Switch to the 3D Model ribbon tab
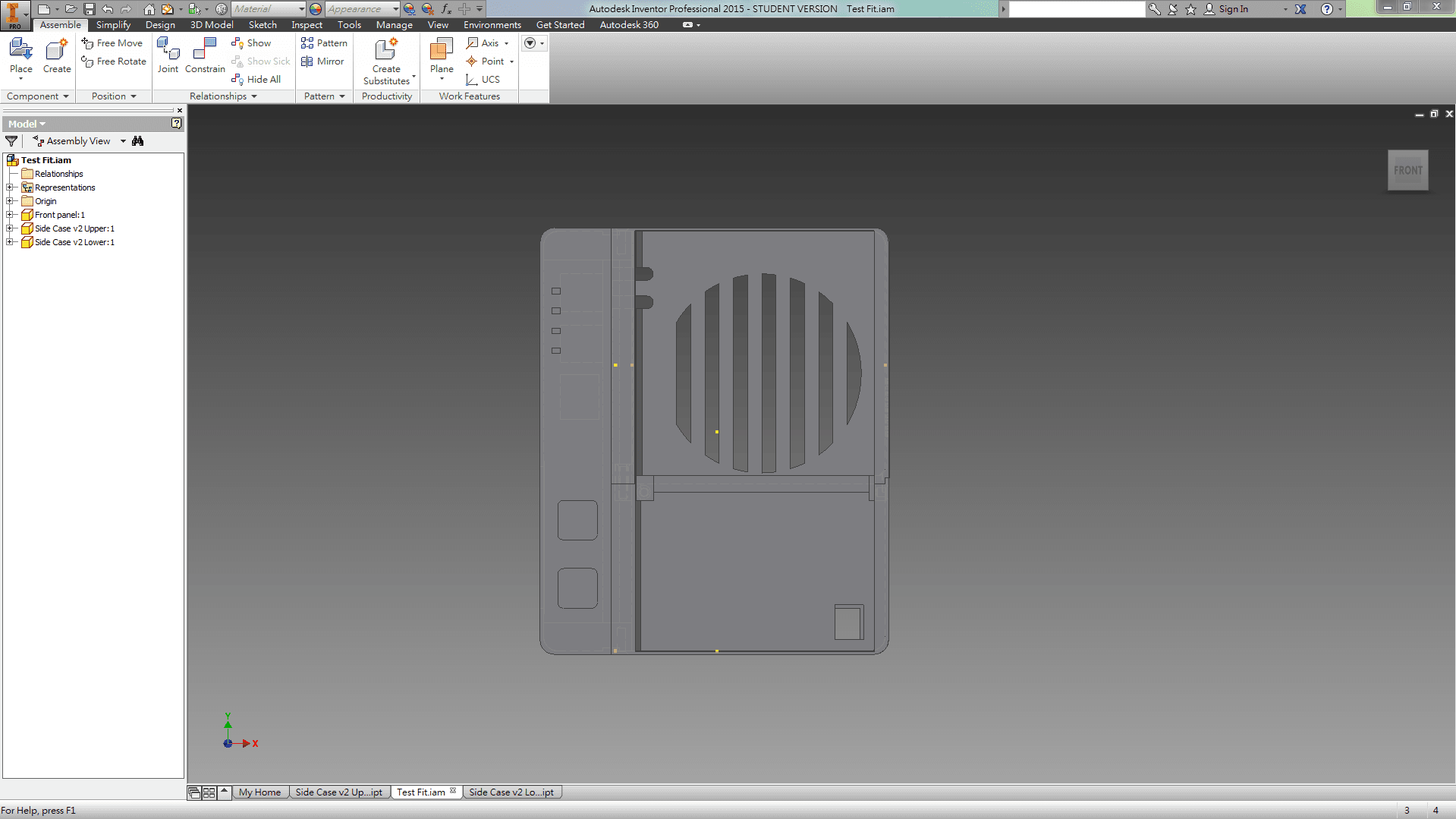The height and width of the screenshot is (819, 1456). [212, 24]
